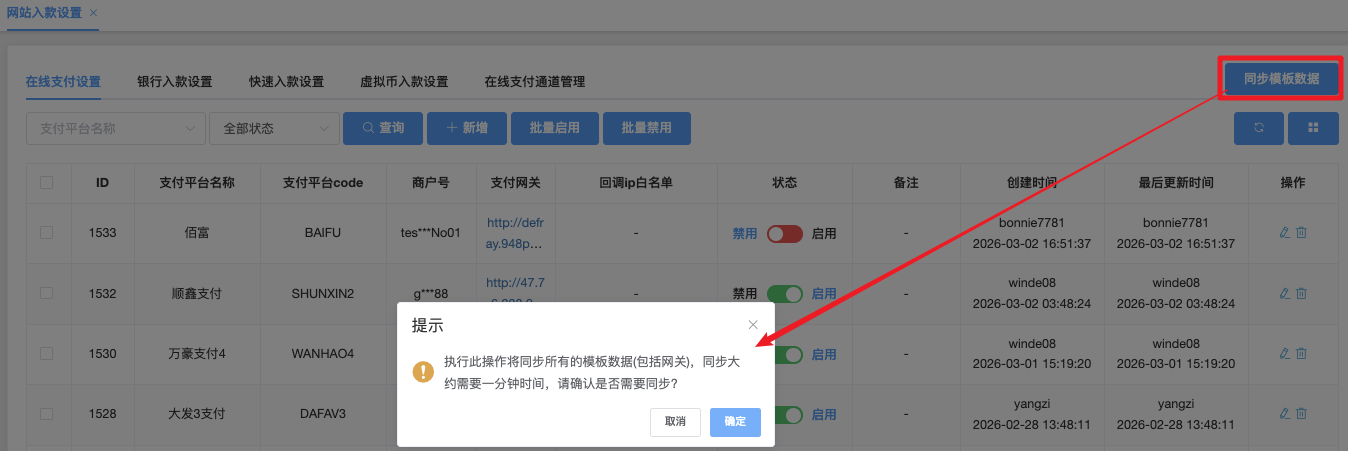Close the 提示 dialog with X icon

[x=753, y=325]
